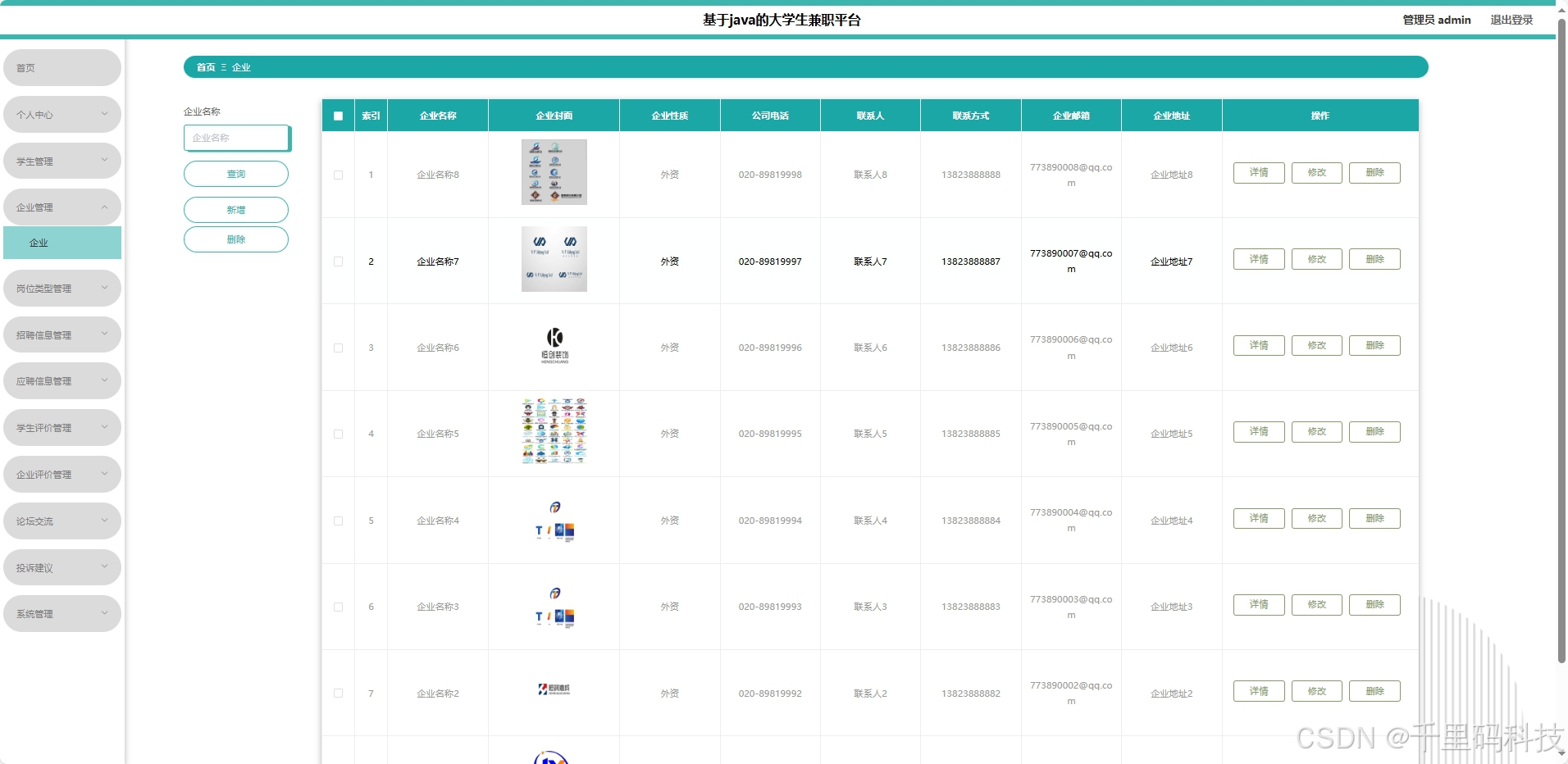Check the row checkbox for 企业名称6

[338, 348]
